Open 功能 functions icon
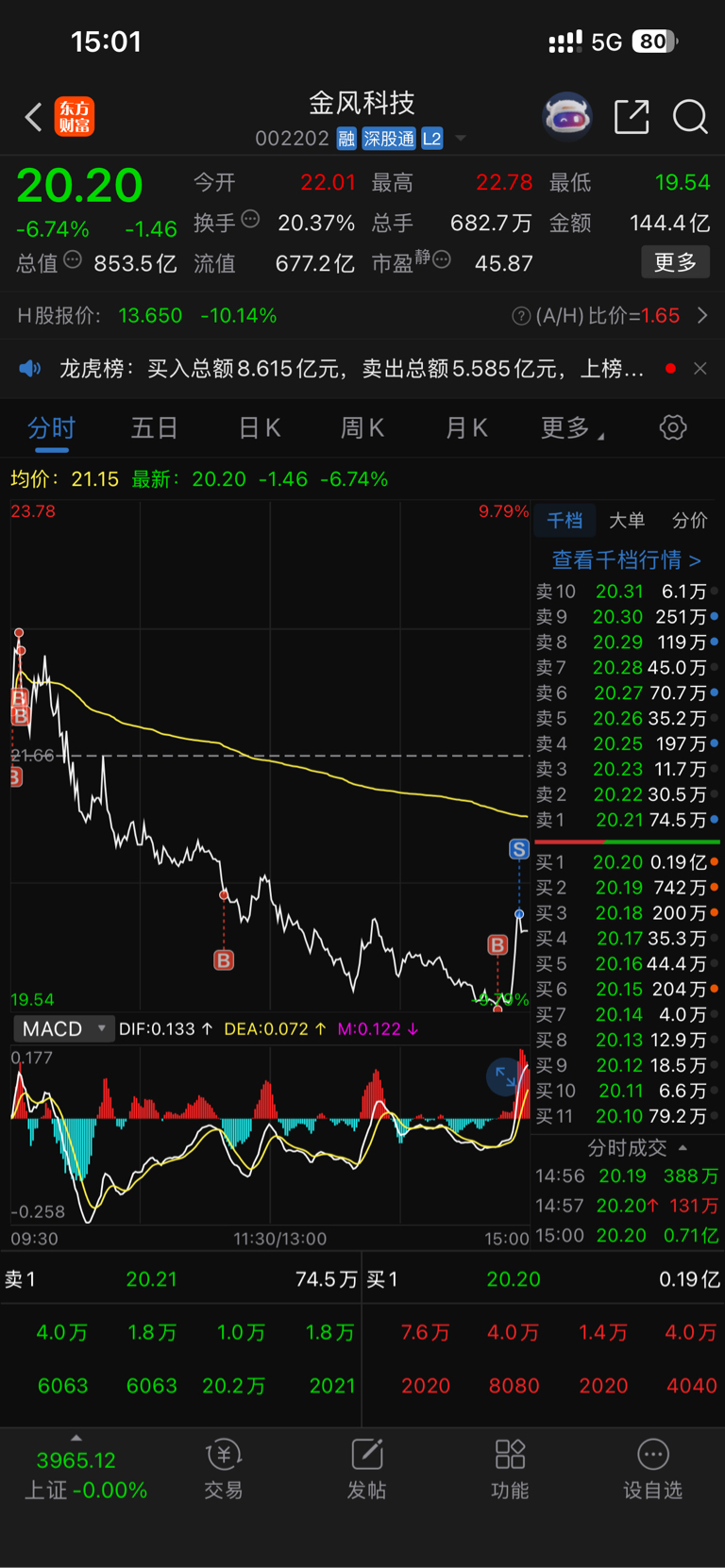The height and width of the screenshot is (1568, 725). pyautogui.click(x=510, y=1469)
